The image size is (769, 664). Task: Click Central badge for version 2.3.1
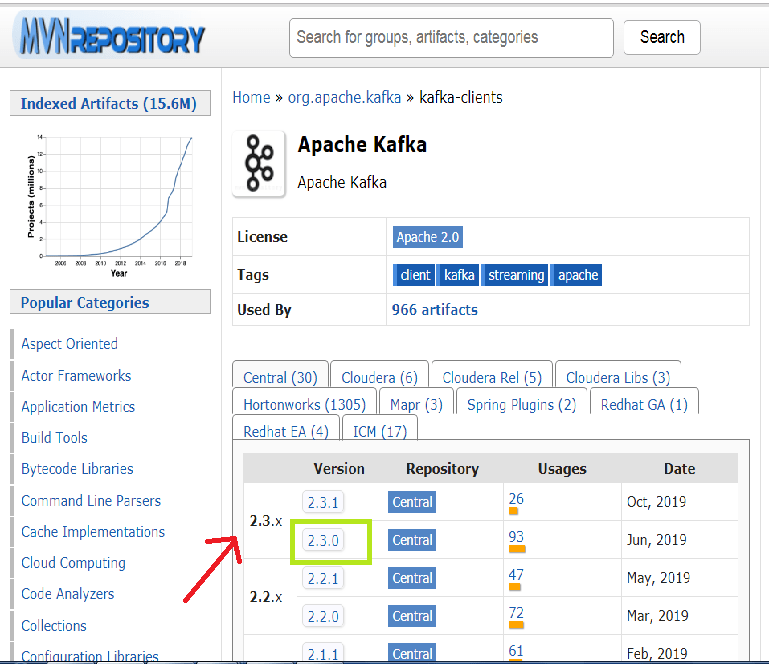point(412,502)
